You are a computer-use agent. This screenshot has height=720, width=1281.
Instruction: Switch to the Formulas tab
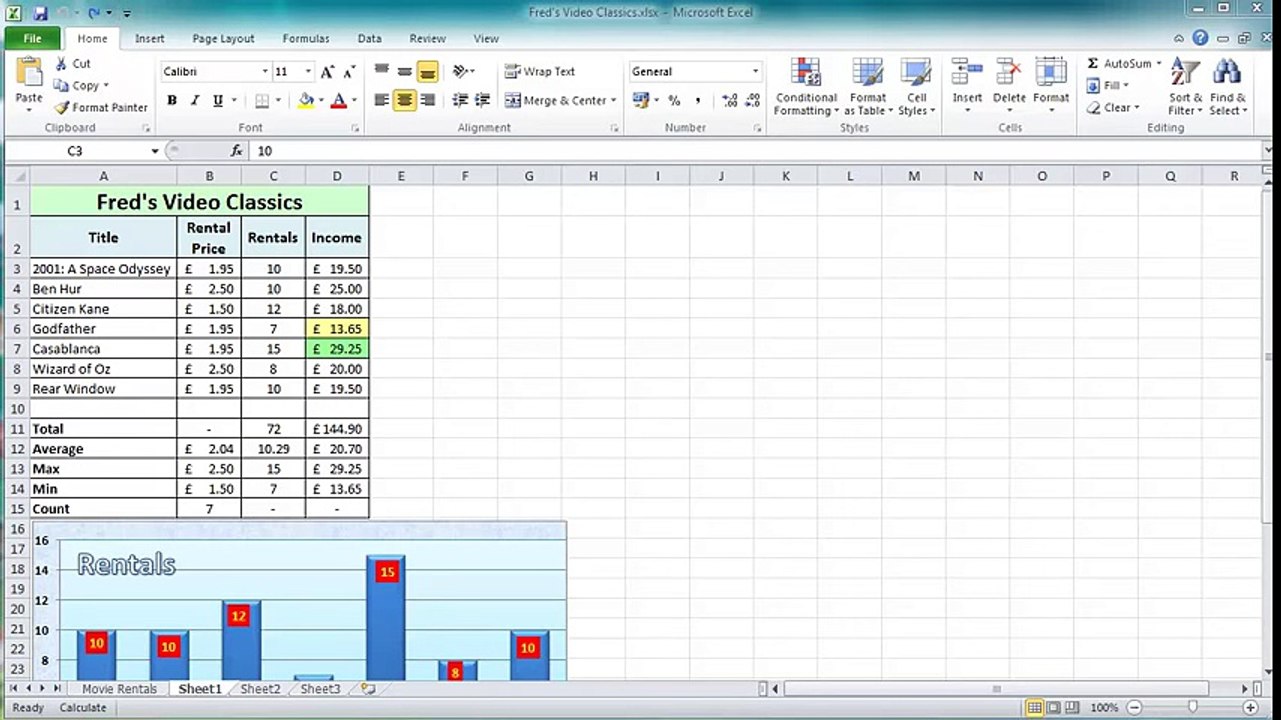coord(306,39)
